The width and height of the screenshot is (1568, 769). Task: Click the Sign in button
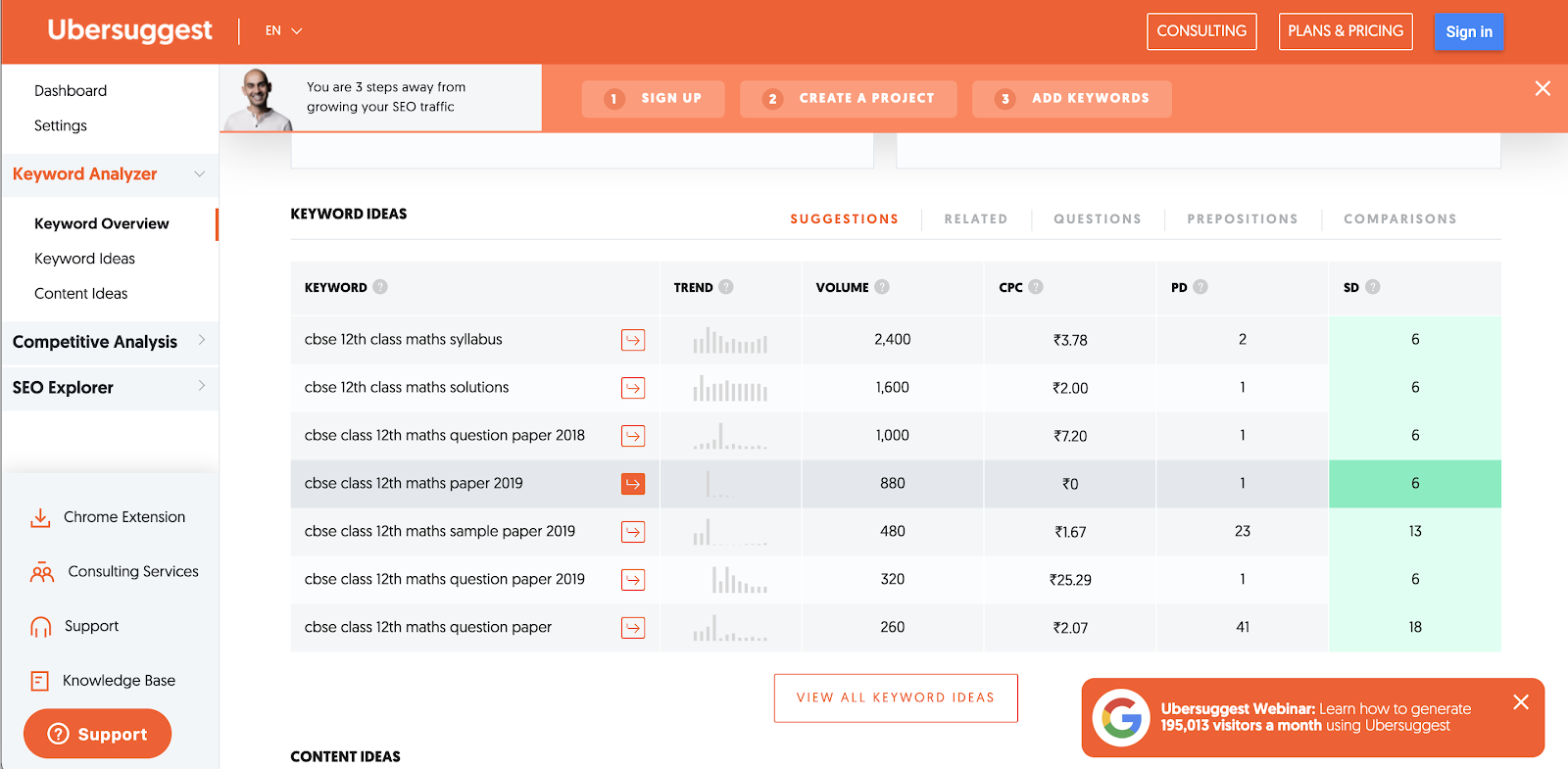[1469, 32]
